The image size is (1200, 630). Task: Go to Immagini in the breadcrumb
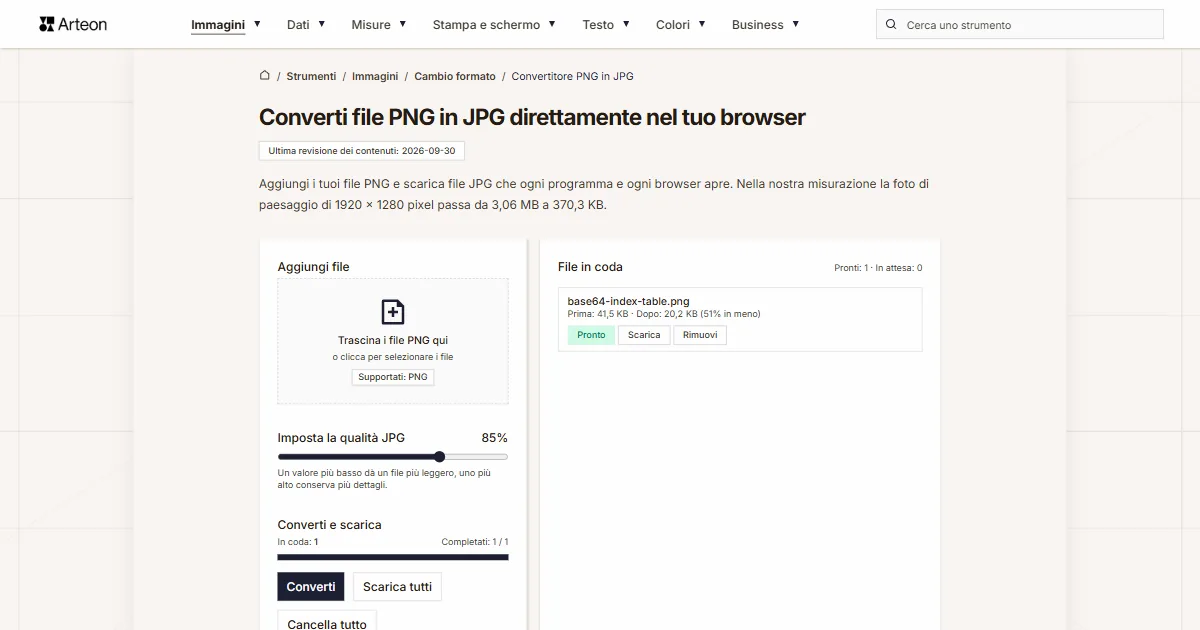point(375,76)
